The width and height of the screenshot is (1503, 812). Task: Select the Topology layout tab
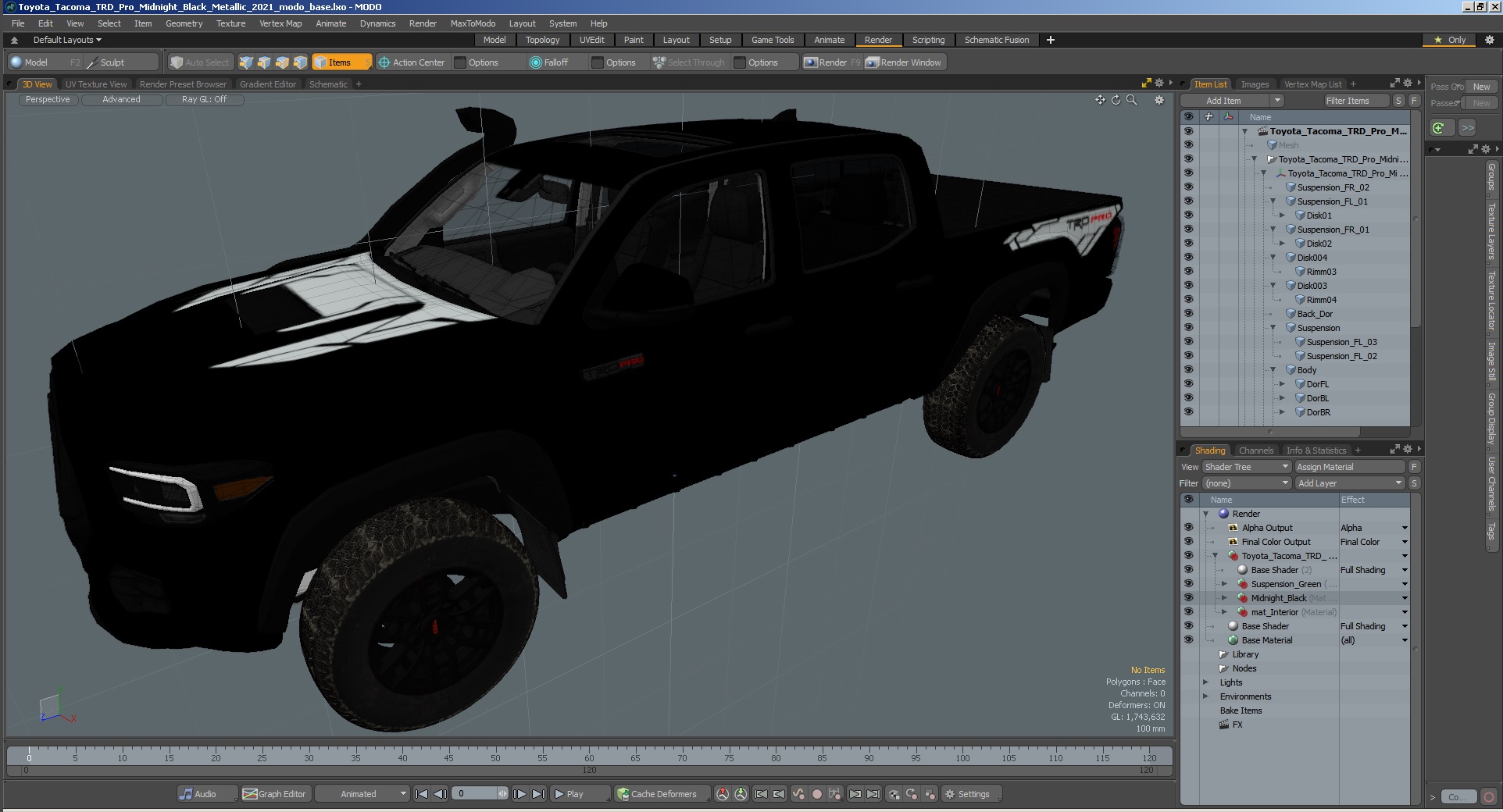542,40
